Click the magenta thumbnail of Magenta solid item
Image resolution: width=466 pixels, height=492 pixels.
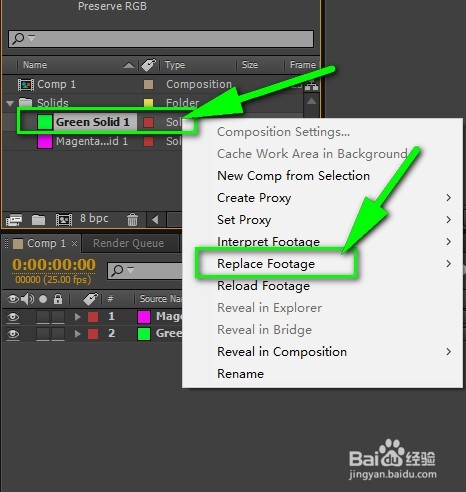pos(45,141)
